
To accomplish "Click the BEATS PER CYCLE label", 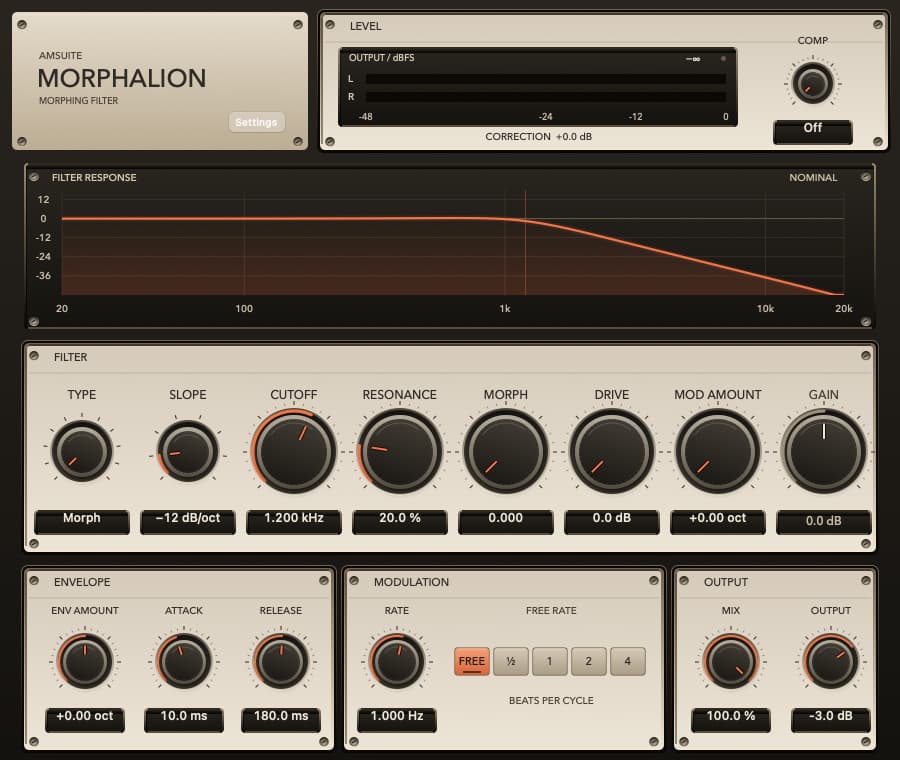I will [551, 700].
